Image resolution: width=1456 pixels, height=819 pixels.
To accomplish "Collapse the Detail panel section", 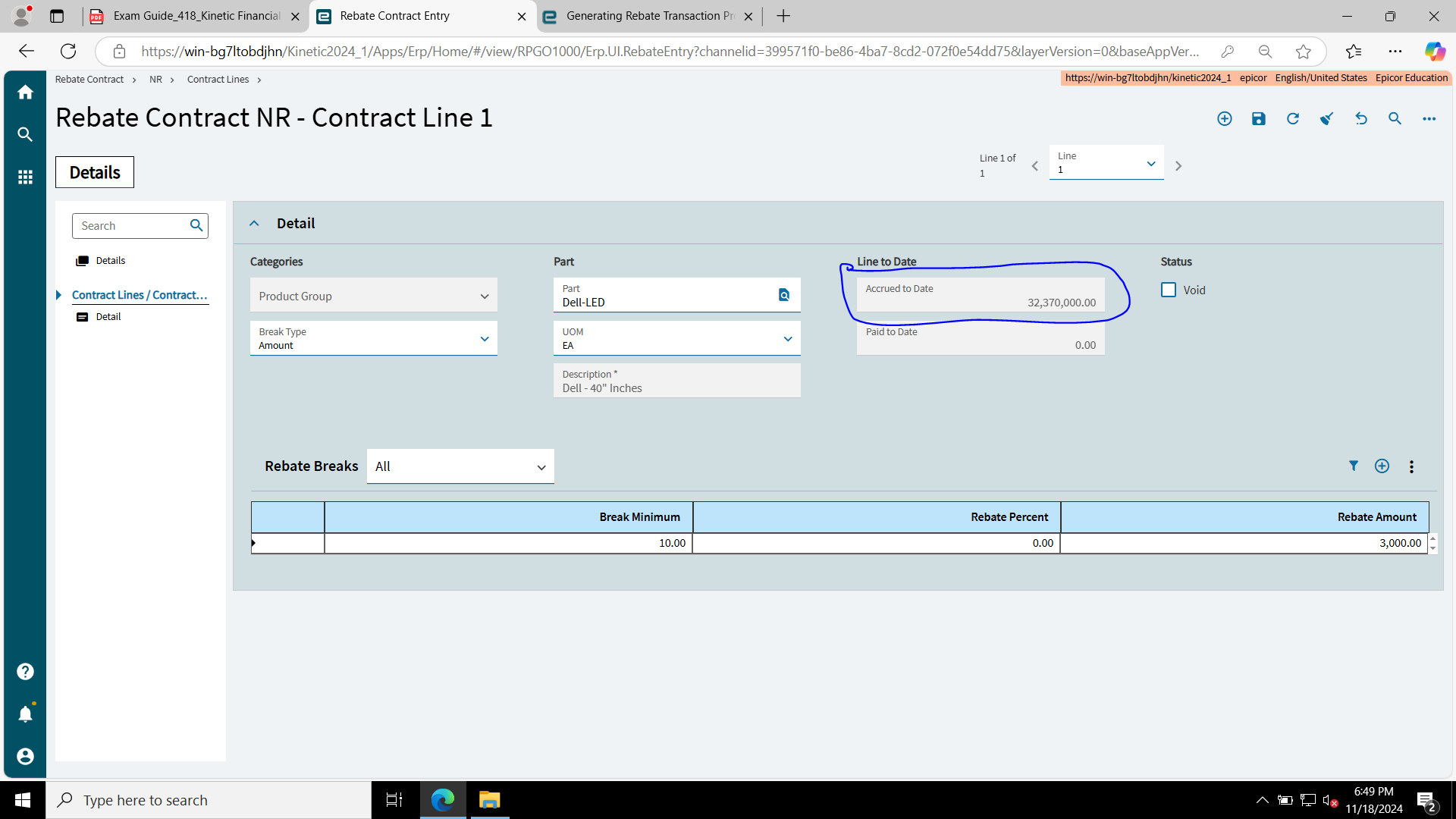I will (x=254, y=223).
